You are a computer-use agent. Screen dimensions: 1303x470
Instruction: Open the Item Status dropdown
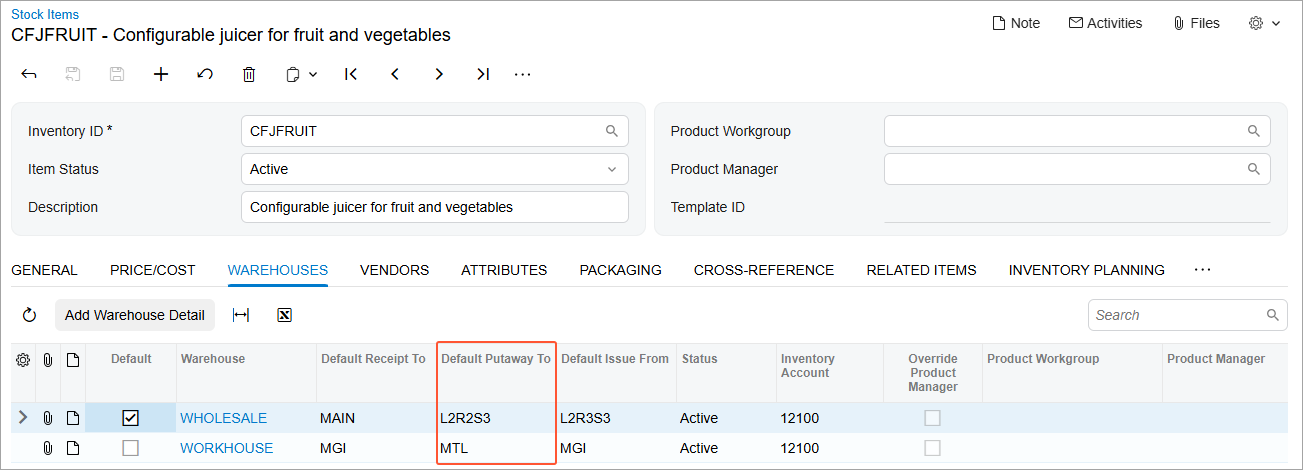435,169
